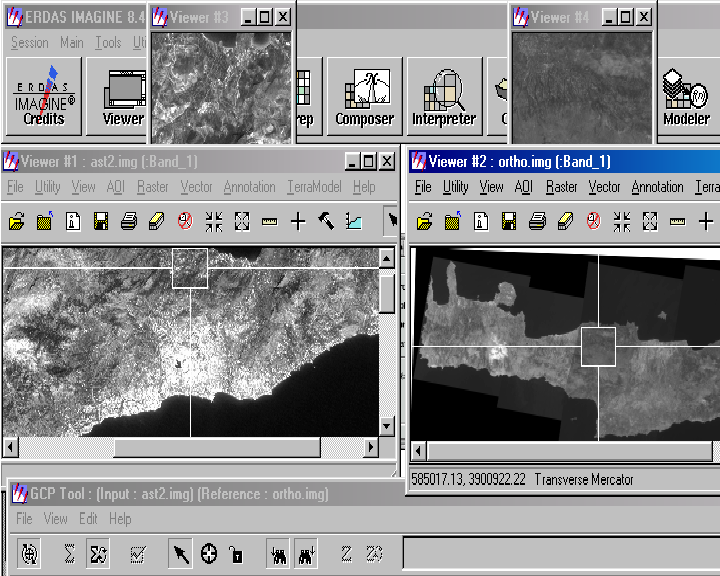This screenshot has height=576, width=720.
Task: Click red Reset Zoom icon in Viewer #1
Action: pos(185,222)
